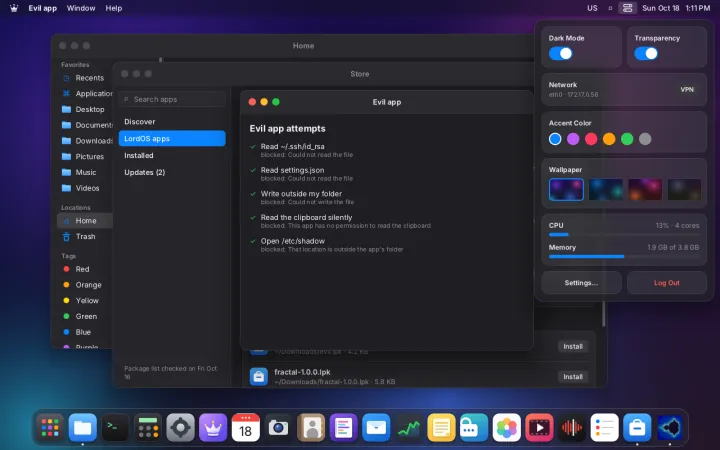Open Videos in Home window sidebar
720x450 pixels.
[85, 188]
